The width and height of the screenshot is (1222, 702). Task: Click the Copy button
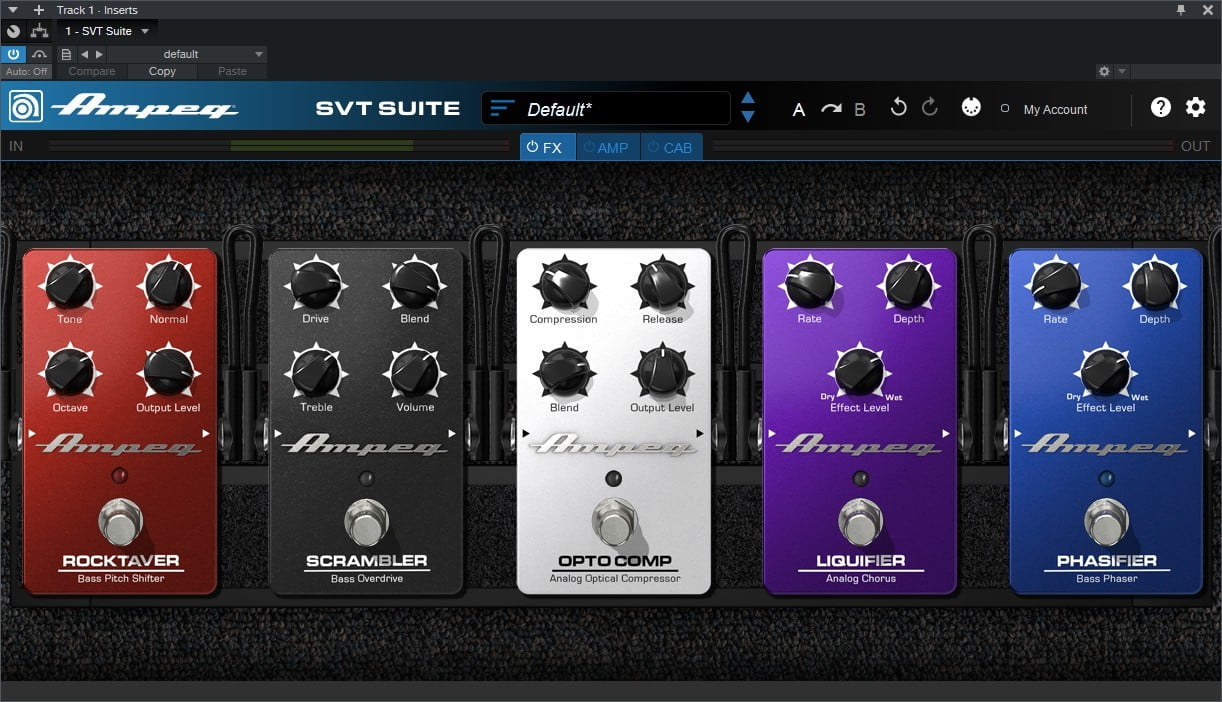coord(162,72)
